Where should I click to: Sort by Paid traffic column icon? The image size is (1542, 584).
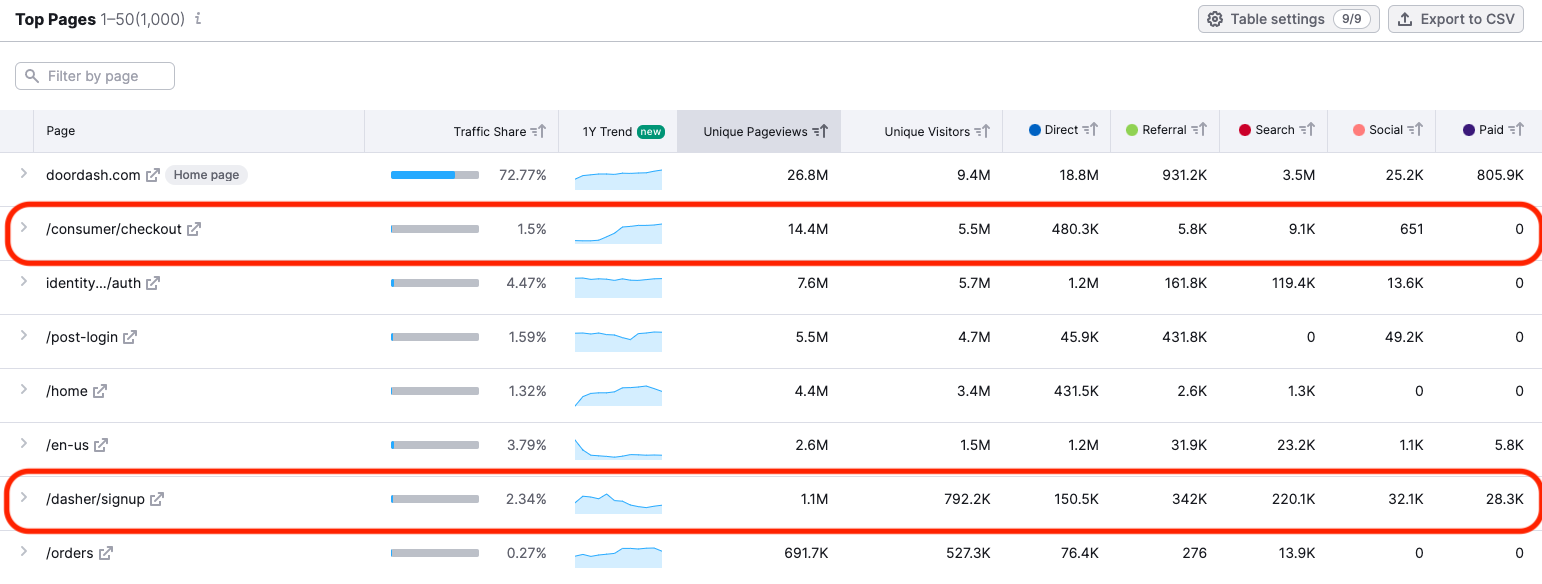point(1516,130)
